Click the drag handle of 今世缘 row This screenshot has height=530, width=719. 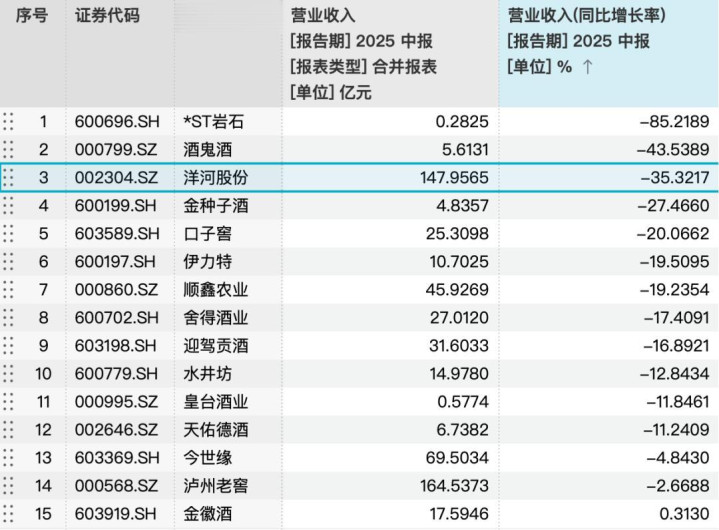click(8, 458)
